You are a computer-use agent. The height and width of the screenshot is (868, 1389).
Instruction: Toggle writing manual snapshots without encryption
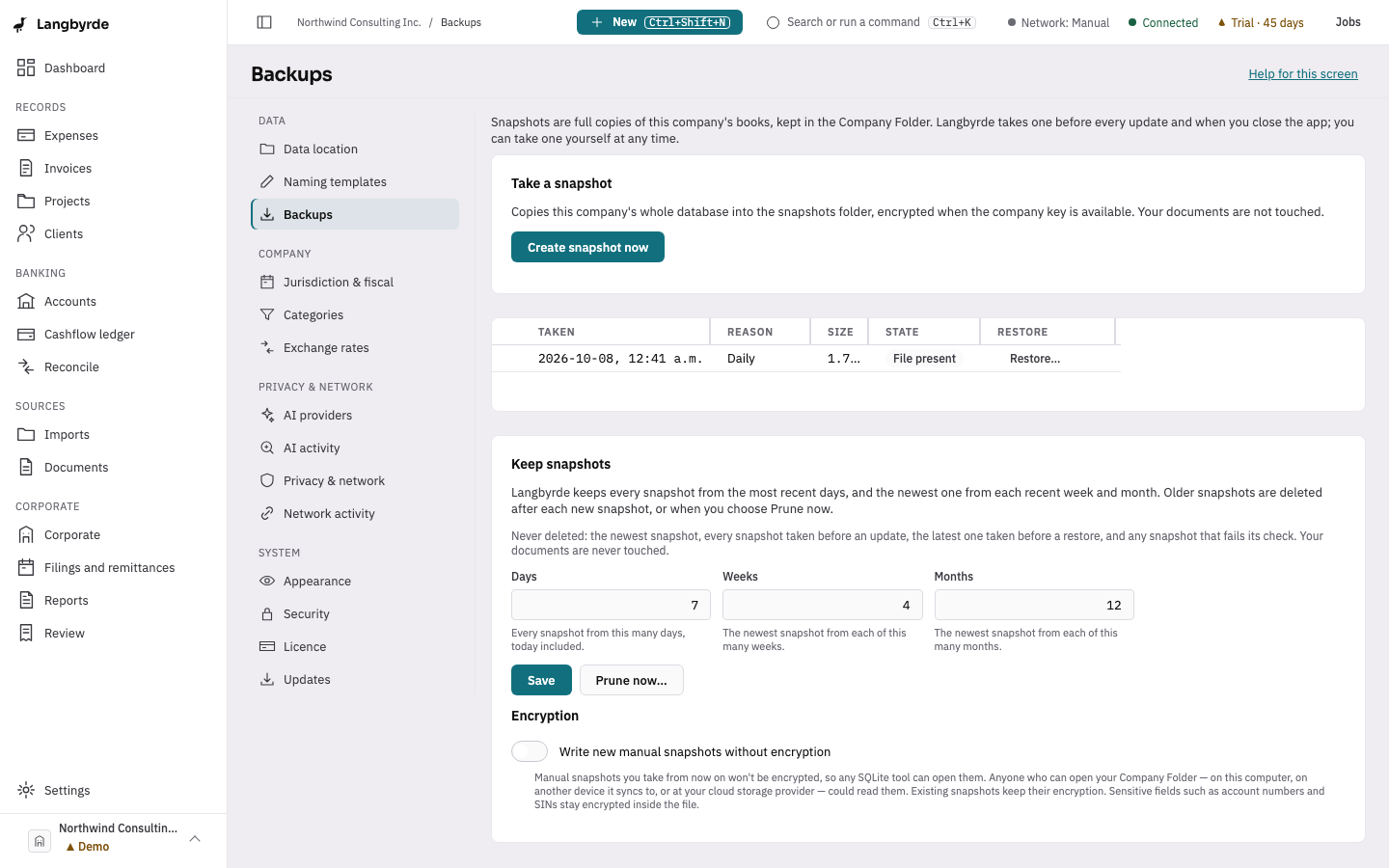pos(530,751)
